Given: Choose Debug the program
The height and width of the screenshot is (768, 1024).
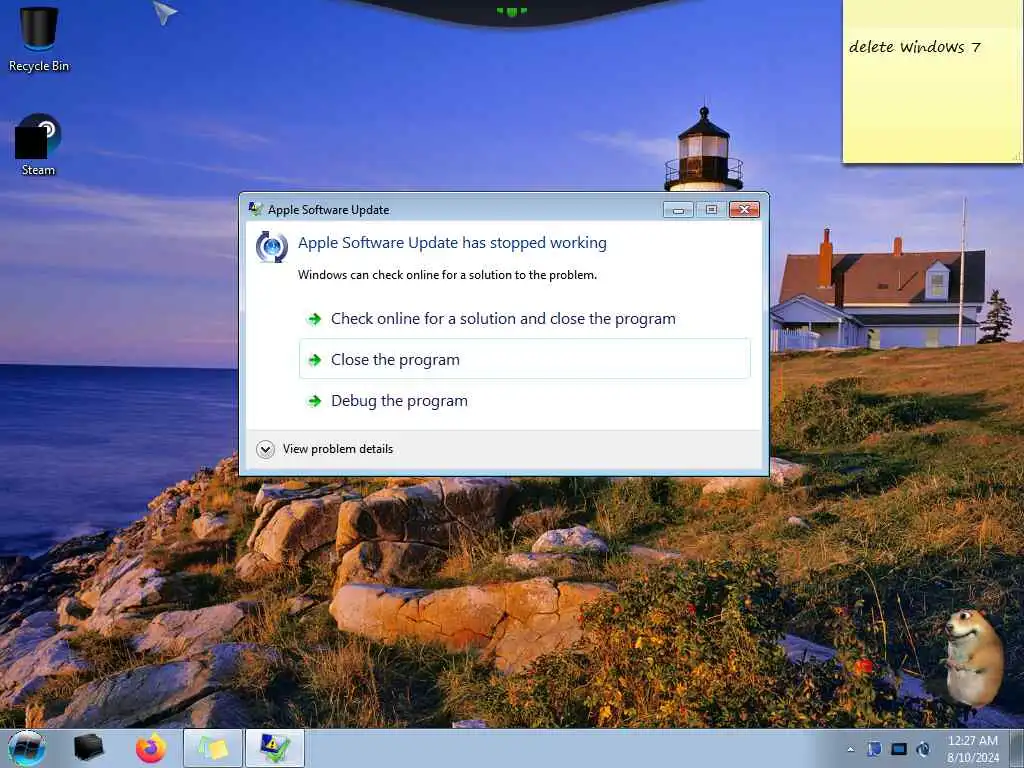Looking at the screenshot, I should point(524,400).
